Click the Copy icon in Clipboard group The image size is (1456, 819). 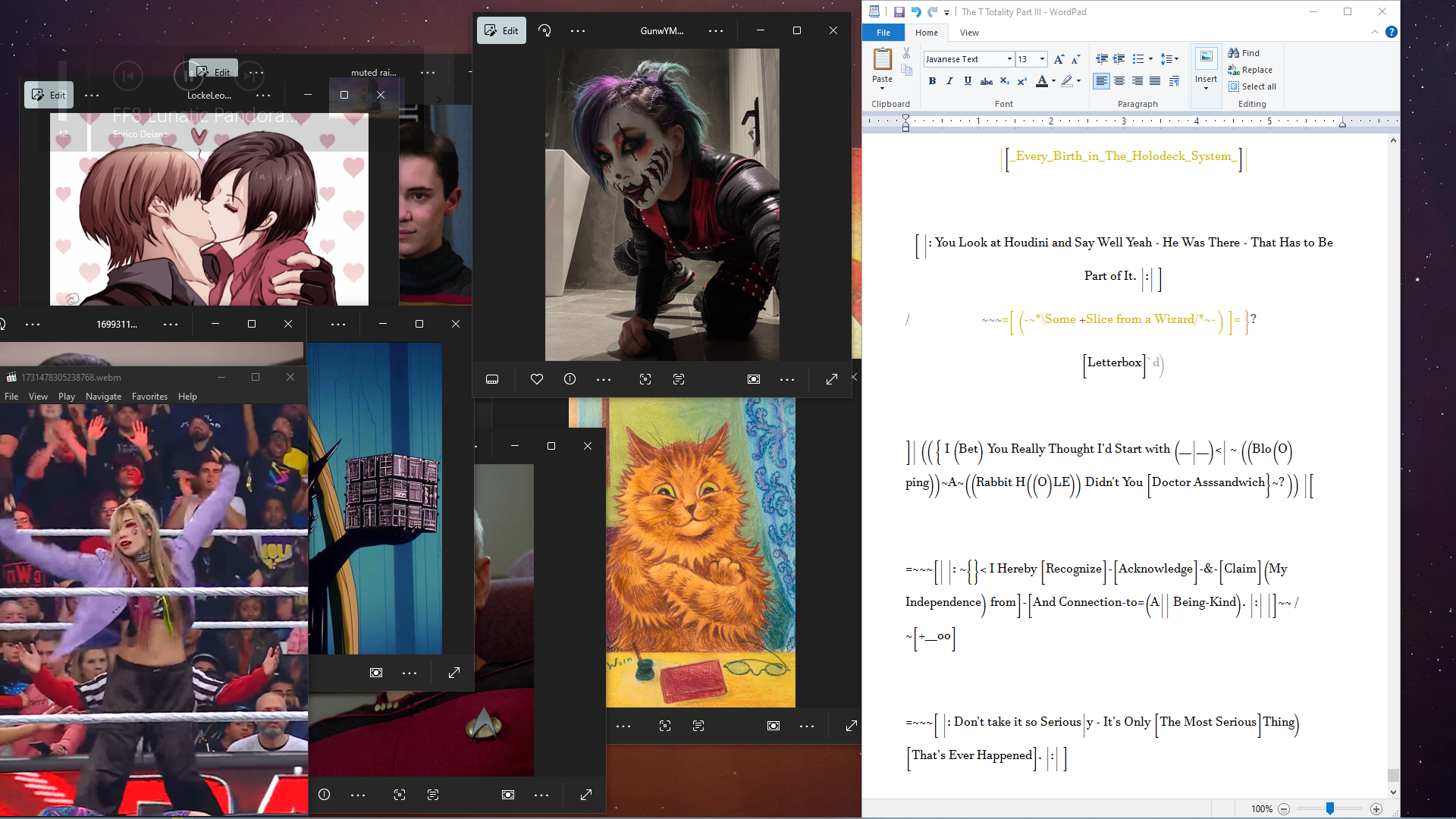click(906, 70)
